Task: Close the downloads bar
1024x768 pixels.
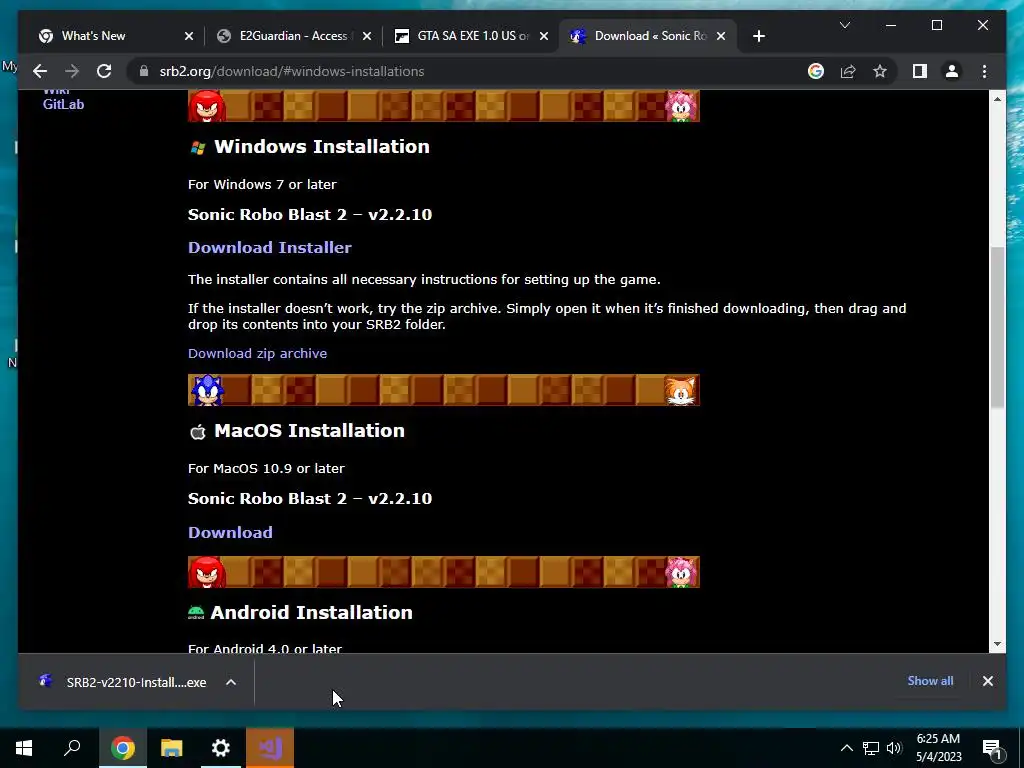Action: pos(987,681)
